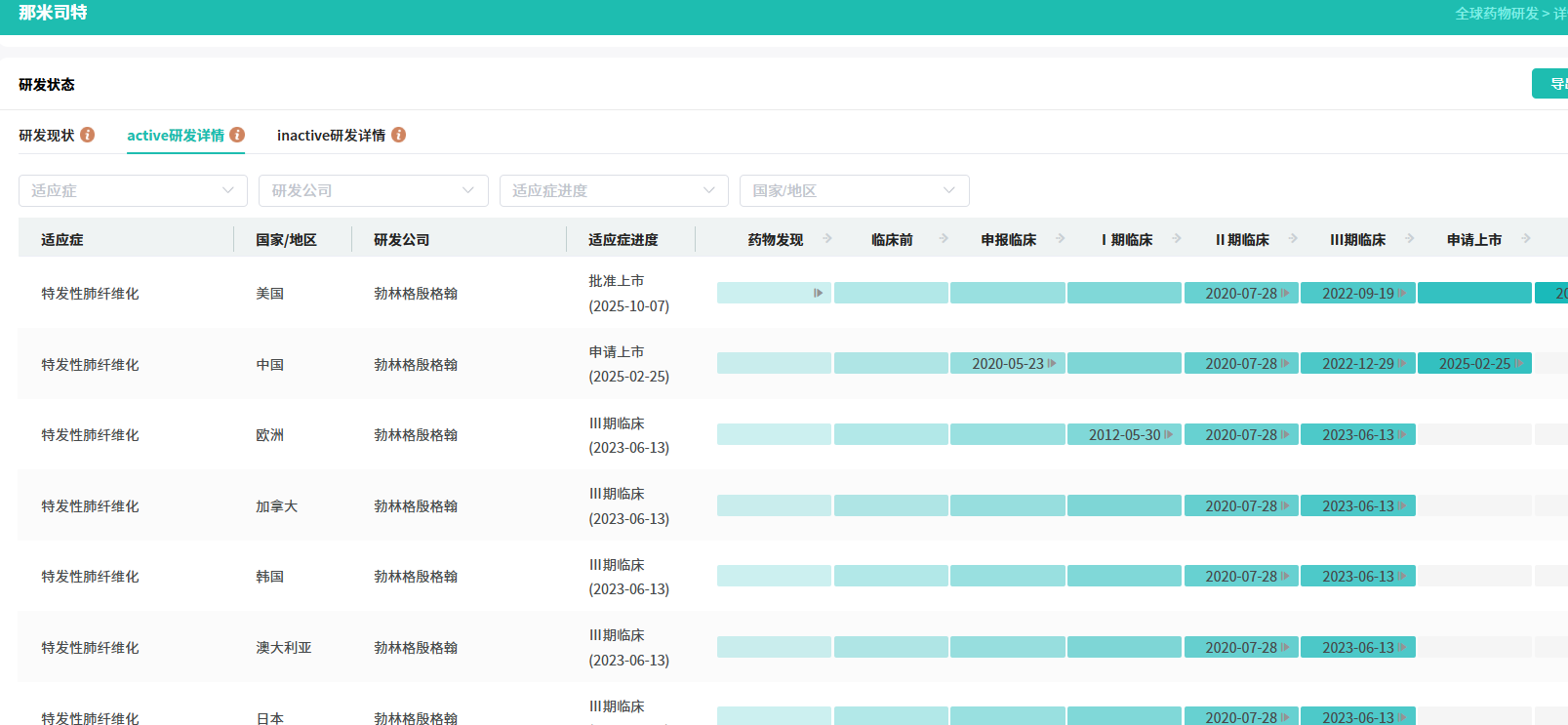This screenshot has height=725, width=1568.
Task: Switch to the 研发现状 tab
Action: pos(47,136)
